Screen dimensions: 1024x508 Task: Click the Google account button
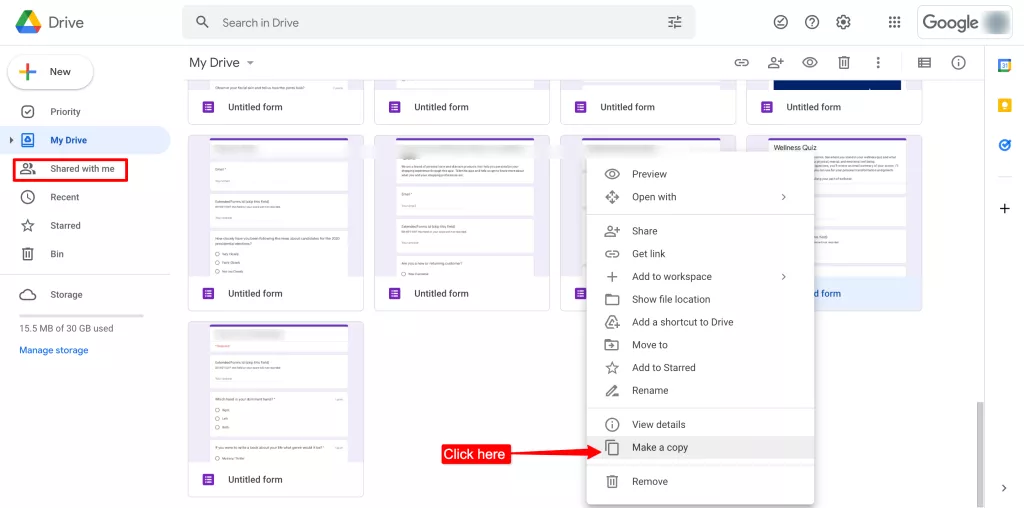point(965,22)
